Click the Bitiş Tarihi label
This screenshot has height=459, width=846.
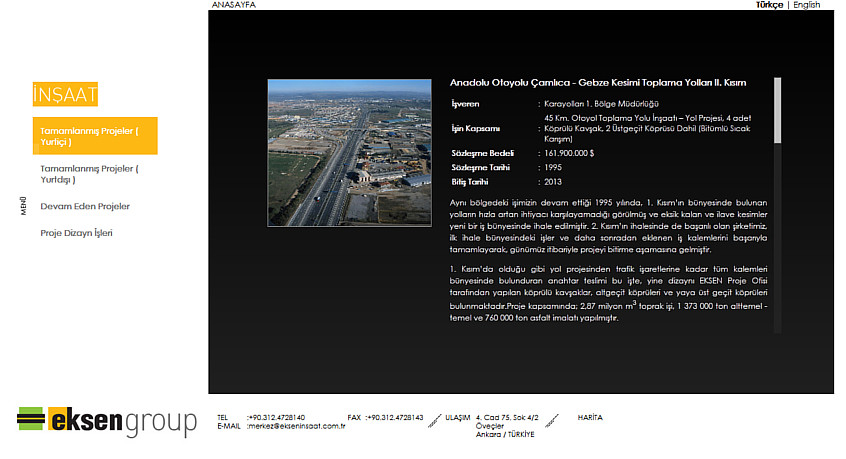[469, 182]
